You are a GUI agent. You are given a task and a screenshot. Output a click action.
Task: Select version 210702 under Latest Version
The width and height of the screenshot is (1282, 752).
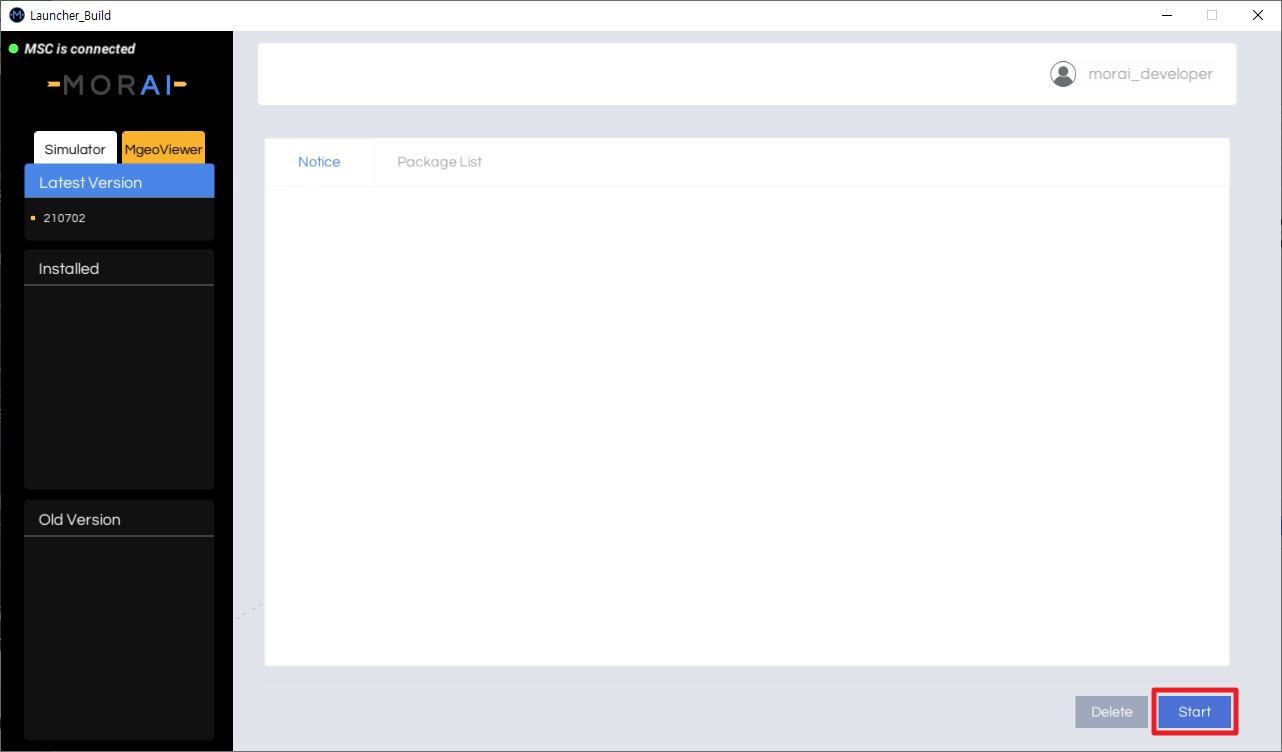tap(65, 218)
